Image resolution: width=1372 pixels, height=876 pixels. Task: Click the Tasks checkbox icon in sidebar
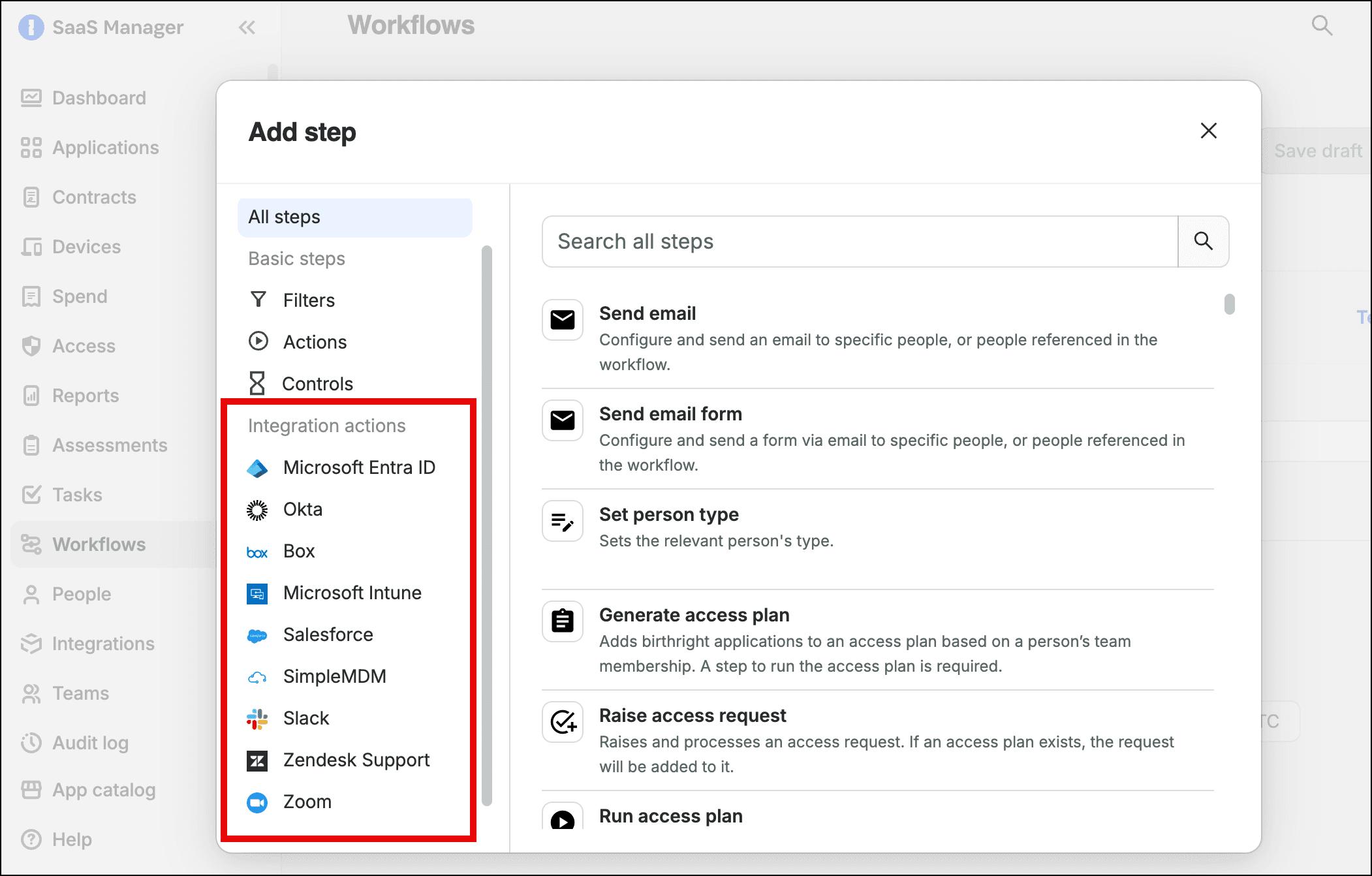31,495
